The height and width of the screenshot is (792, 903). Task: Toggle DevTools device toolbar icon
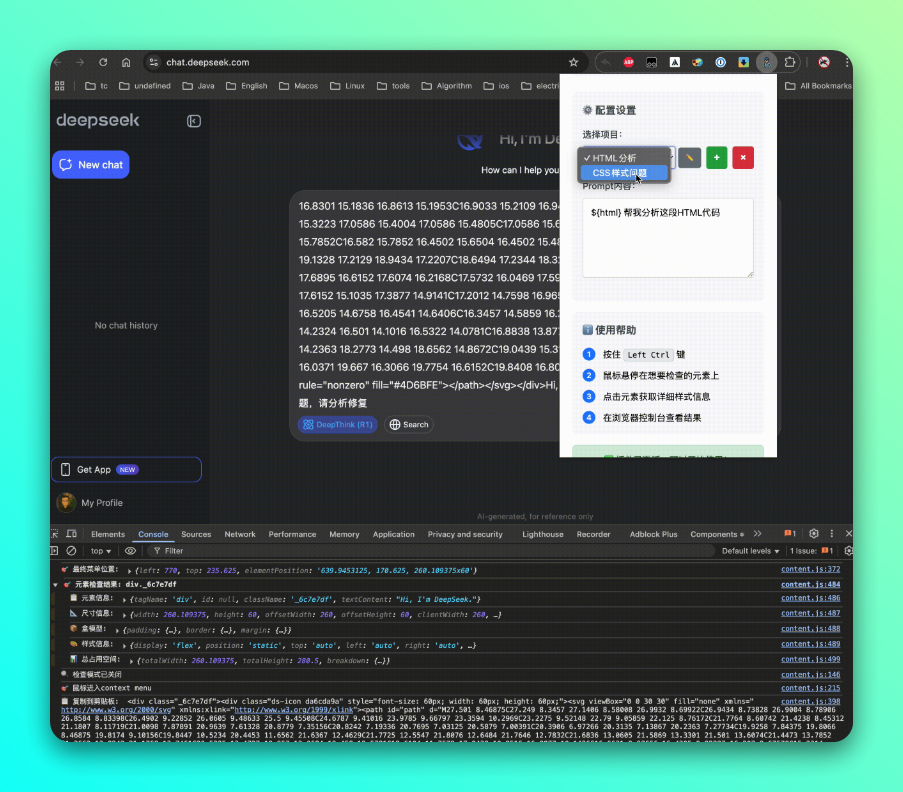(71, 534)
